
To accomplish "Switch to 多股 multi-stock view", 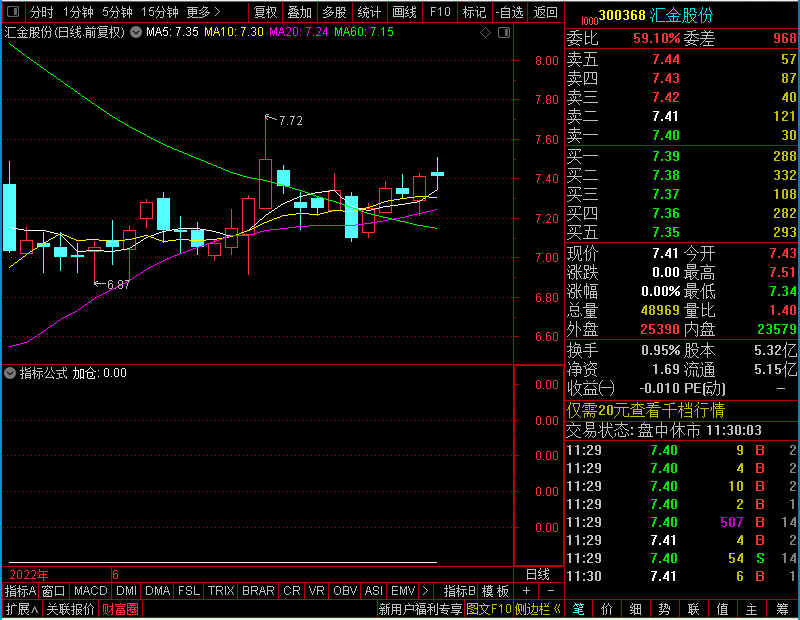I will click(334, 12).
